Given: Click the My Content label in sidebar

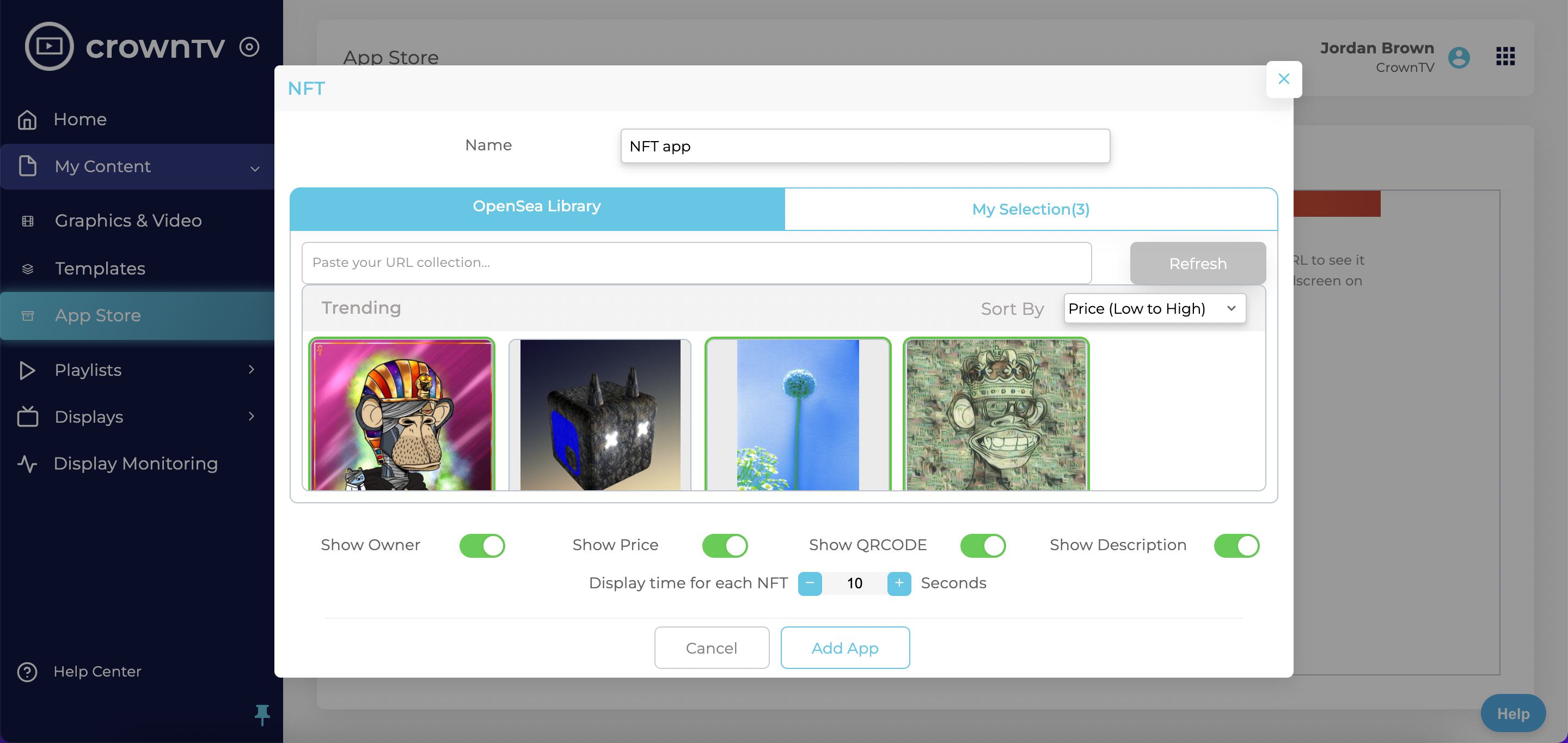Looking at the screenshot, I should (102, 166).
